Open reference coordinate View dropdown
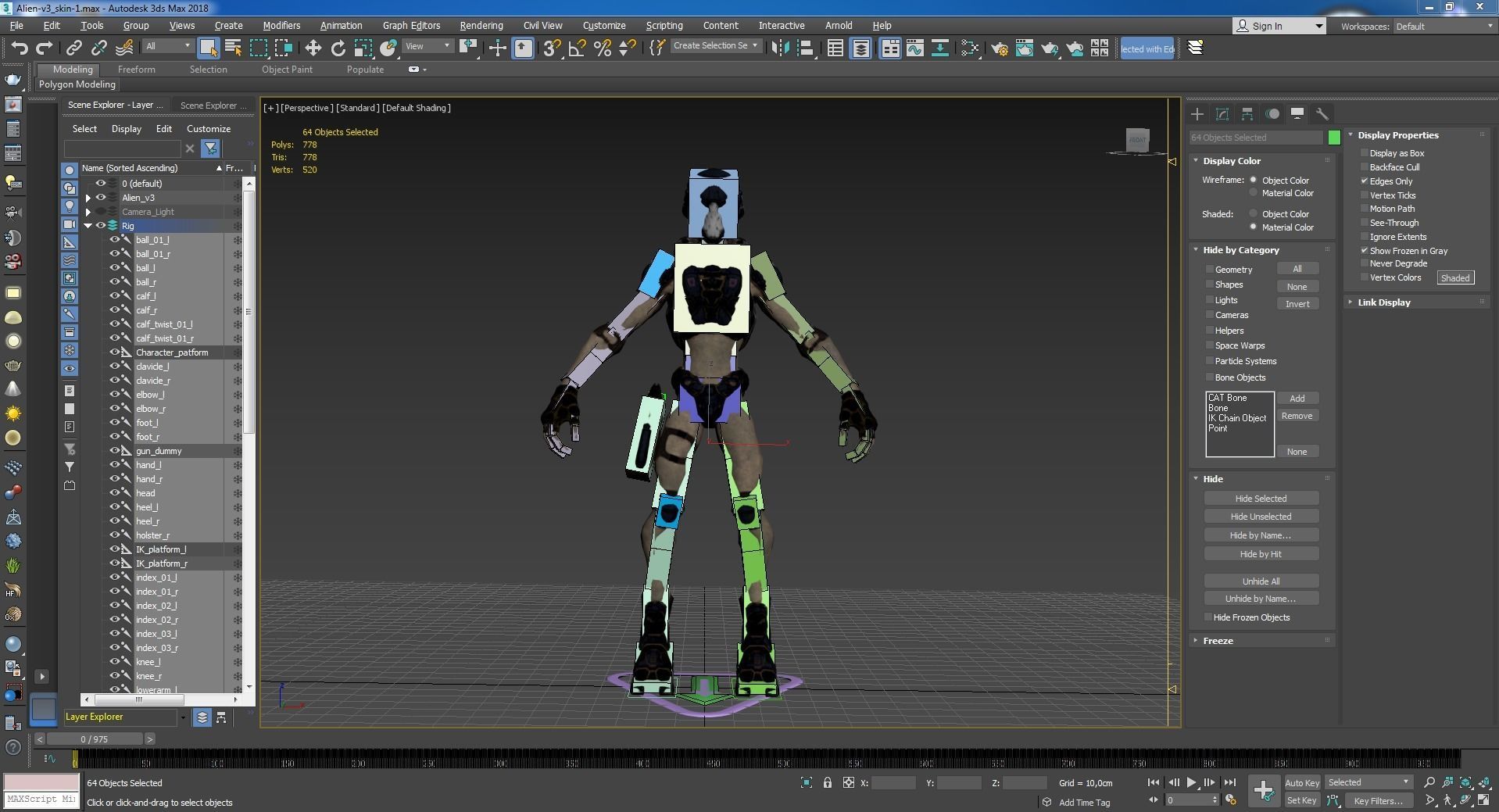1499x812 pixels. (428, 46)
